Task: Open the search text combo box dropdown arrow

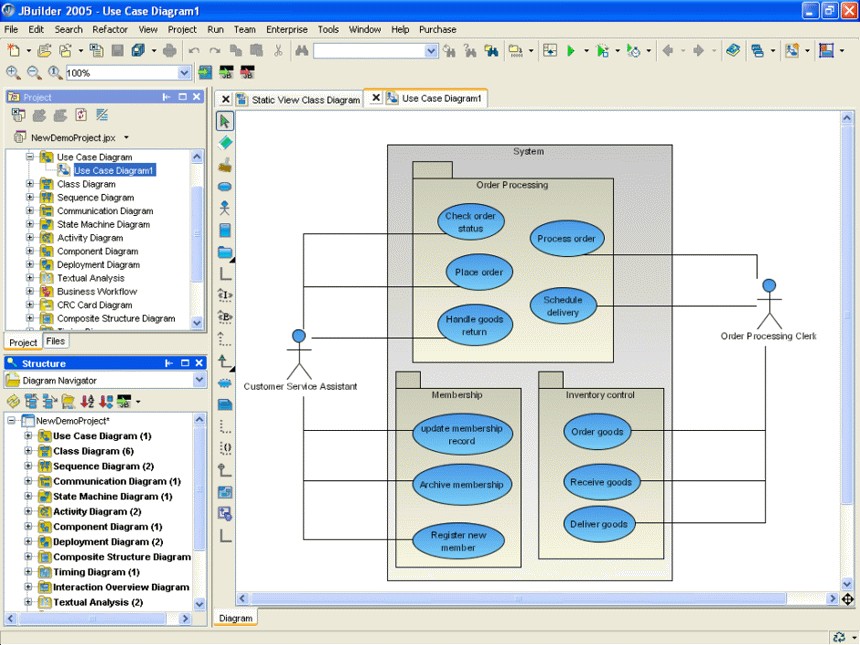Action: [x=431, y=51]
